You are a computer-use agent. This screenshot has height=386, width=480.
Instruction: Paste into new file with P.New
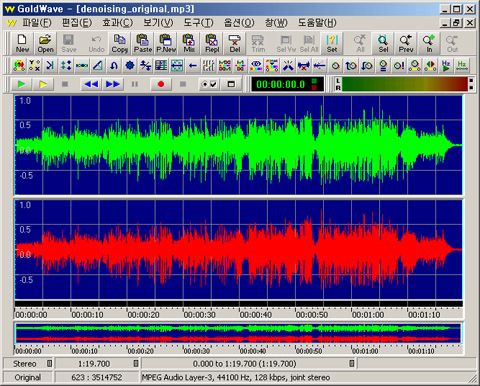pyautogui.click(x=166, y=43)
